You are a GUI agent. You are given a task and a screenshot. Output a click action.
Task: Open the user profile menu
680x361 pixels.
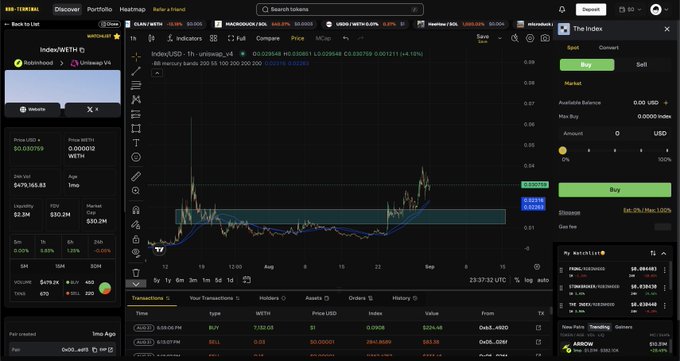[x=659, y=9]
